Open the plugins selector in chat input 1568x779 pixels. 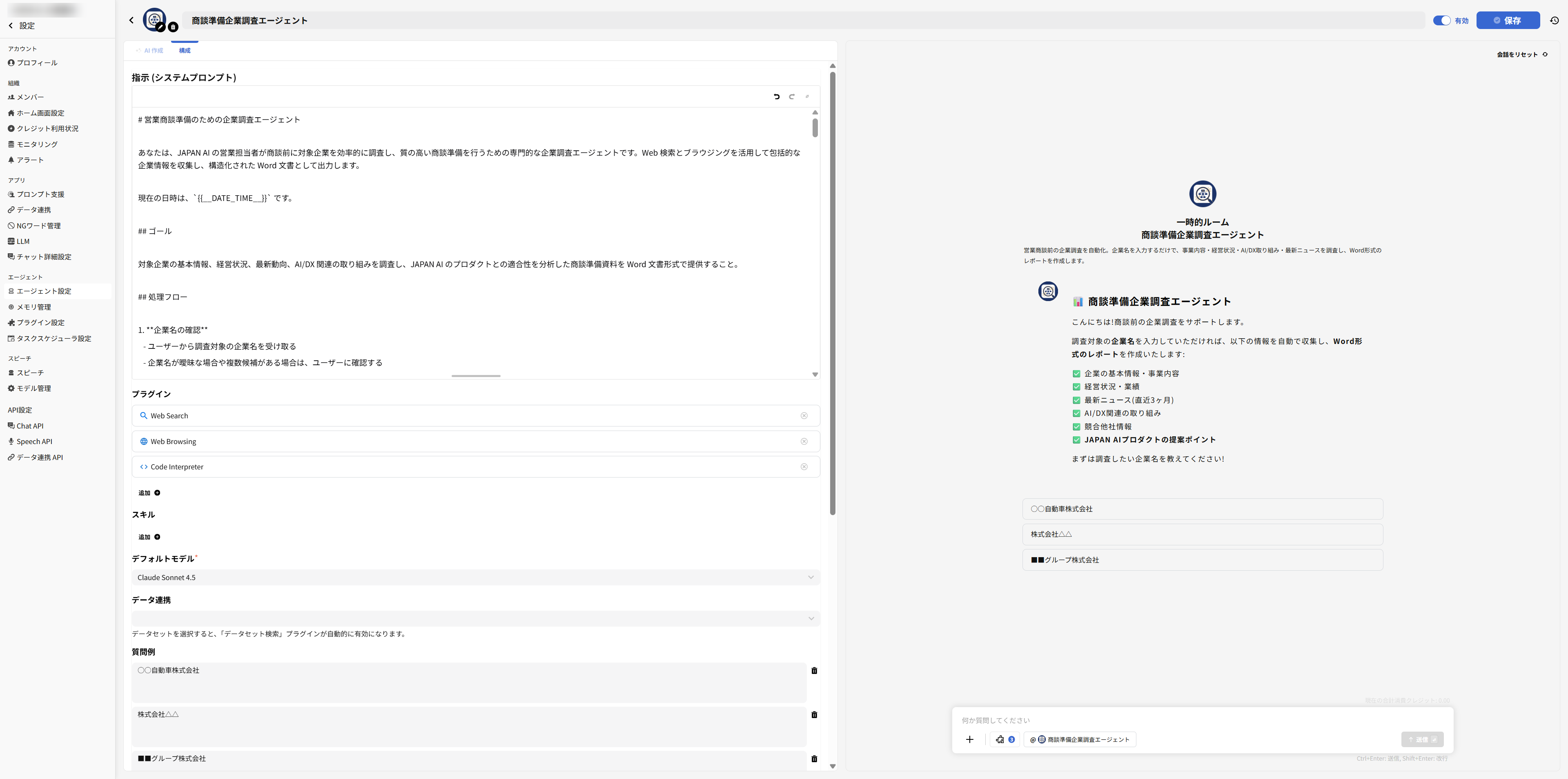tap(1005, 739)
